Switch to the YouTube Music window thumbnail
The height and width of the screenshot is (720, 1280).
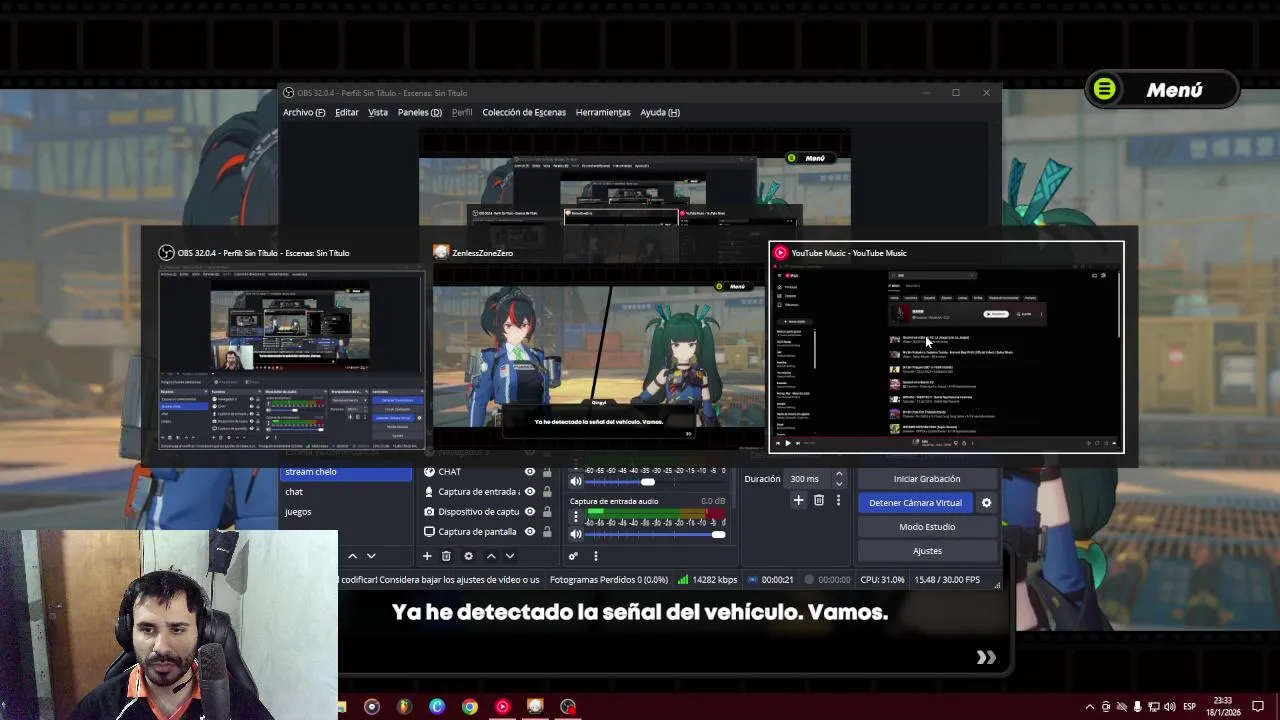(x=946, y=348)
